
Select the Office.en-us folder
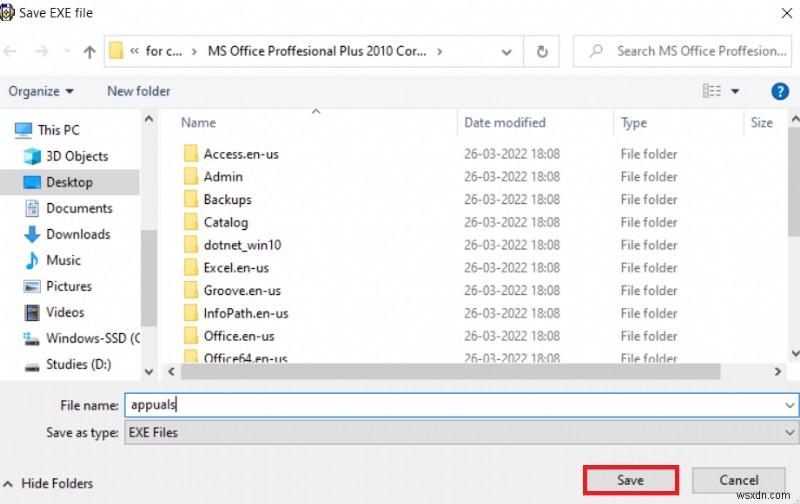[x=239, y=336]
